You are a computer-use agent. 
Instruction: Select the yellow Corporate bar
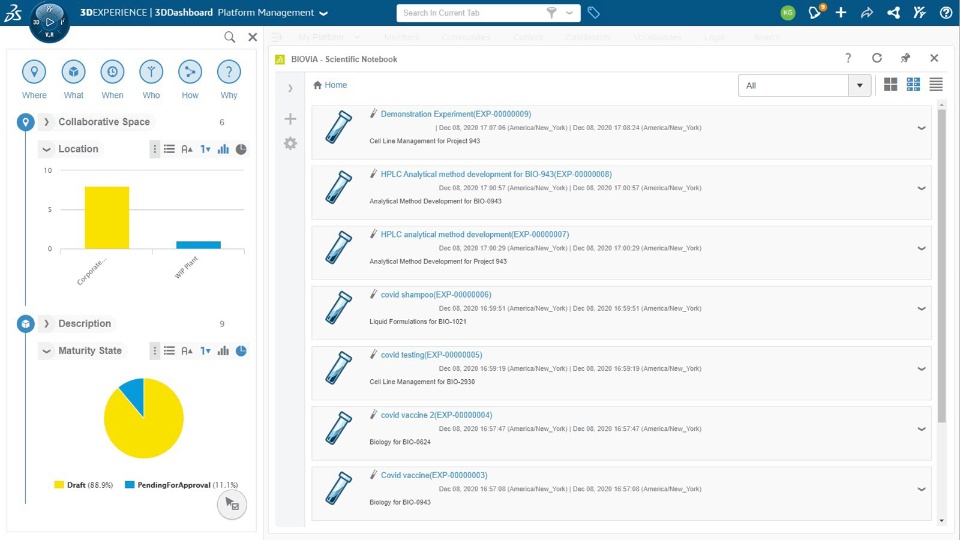coord(107,218)
